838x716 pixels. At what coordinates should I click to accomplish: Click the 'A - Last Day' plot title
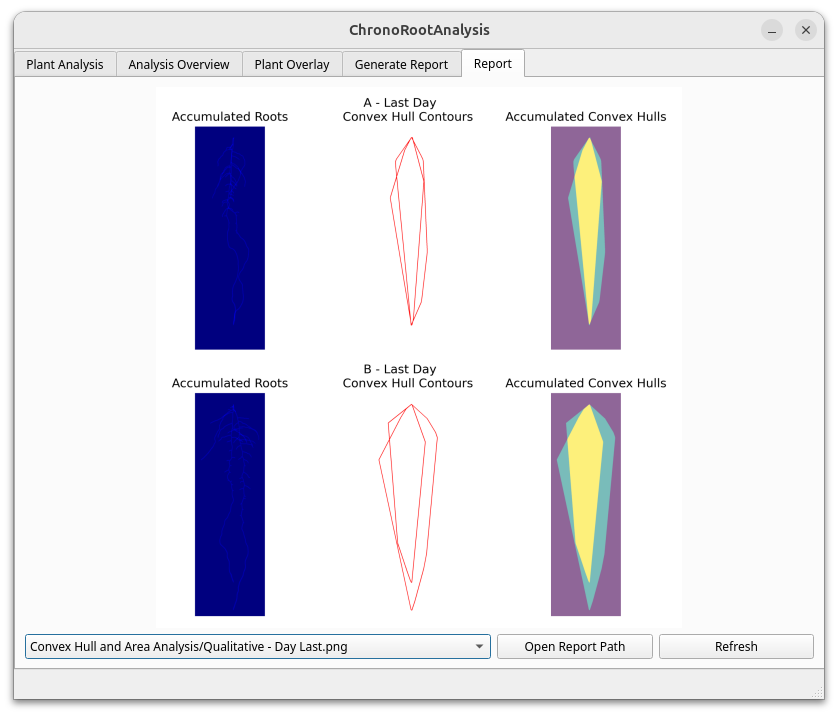click(x=400, y=103)
